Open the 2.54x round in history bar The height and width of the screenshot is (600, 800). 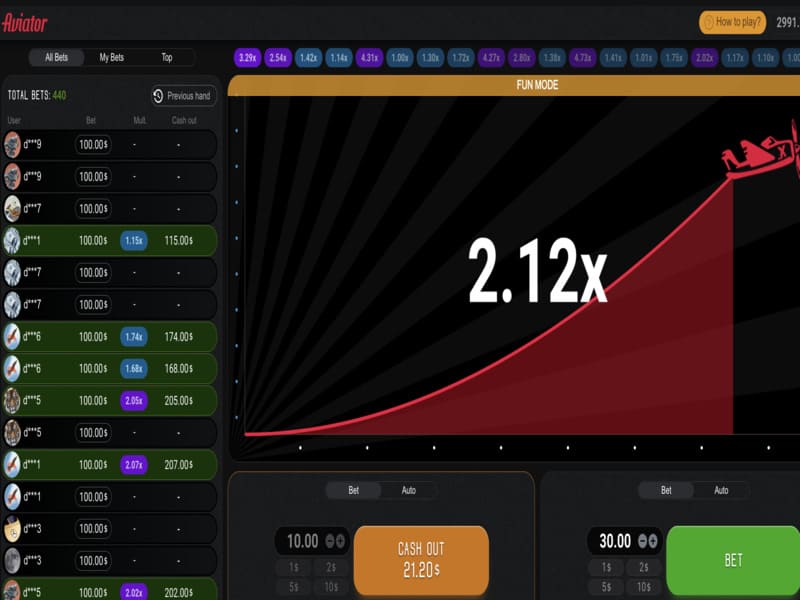click(x=278, y=58)
